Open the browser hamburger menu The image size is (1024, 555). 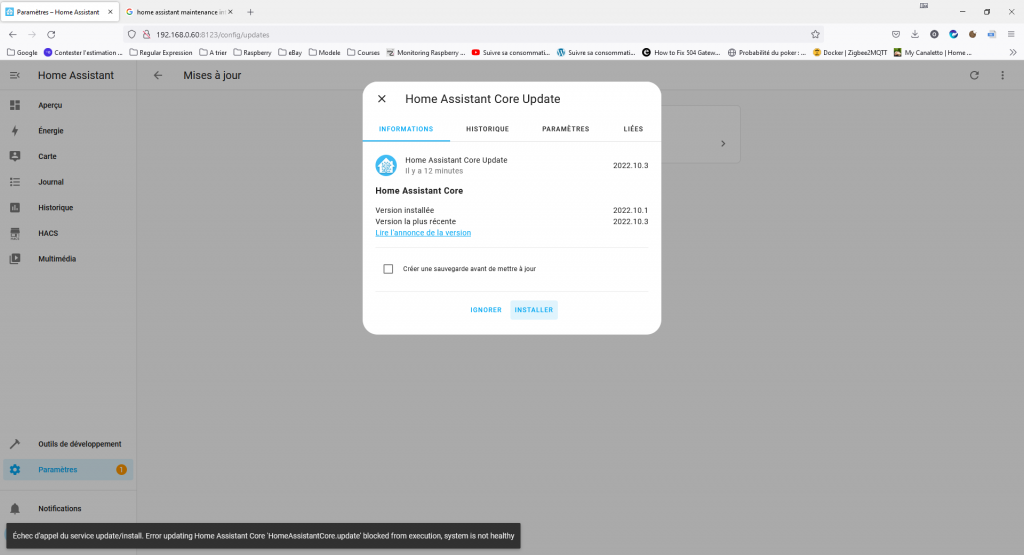click(x=1011, y=35)
